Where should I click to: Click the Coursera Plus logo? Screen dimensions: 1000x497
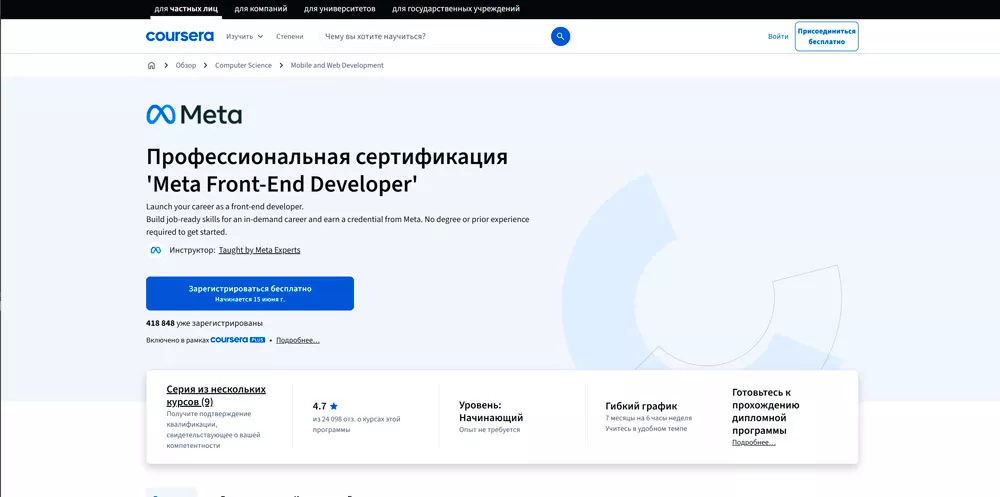coord(238,340)
